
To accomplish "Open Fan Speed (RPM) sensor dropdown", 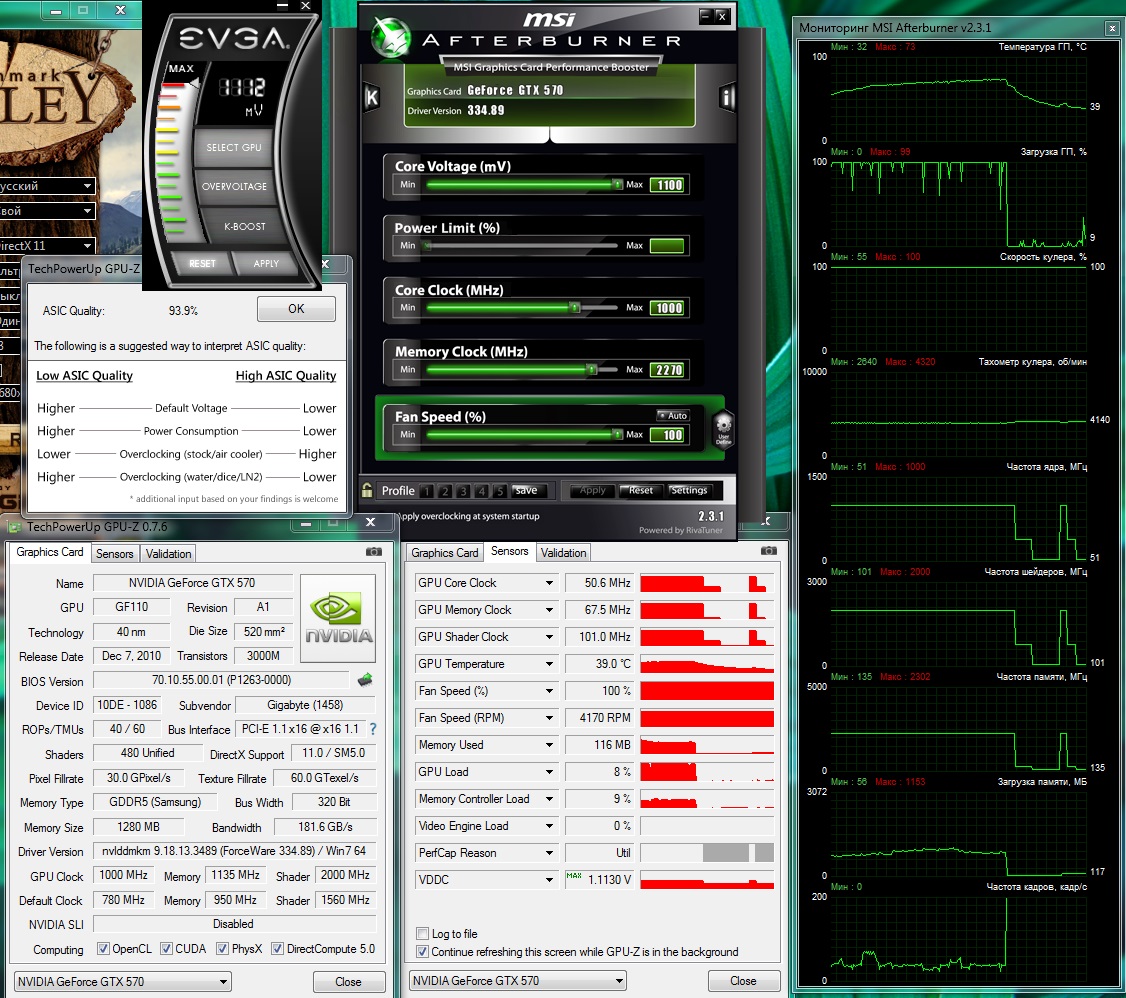I will (x=549, y=718).
